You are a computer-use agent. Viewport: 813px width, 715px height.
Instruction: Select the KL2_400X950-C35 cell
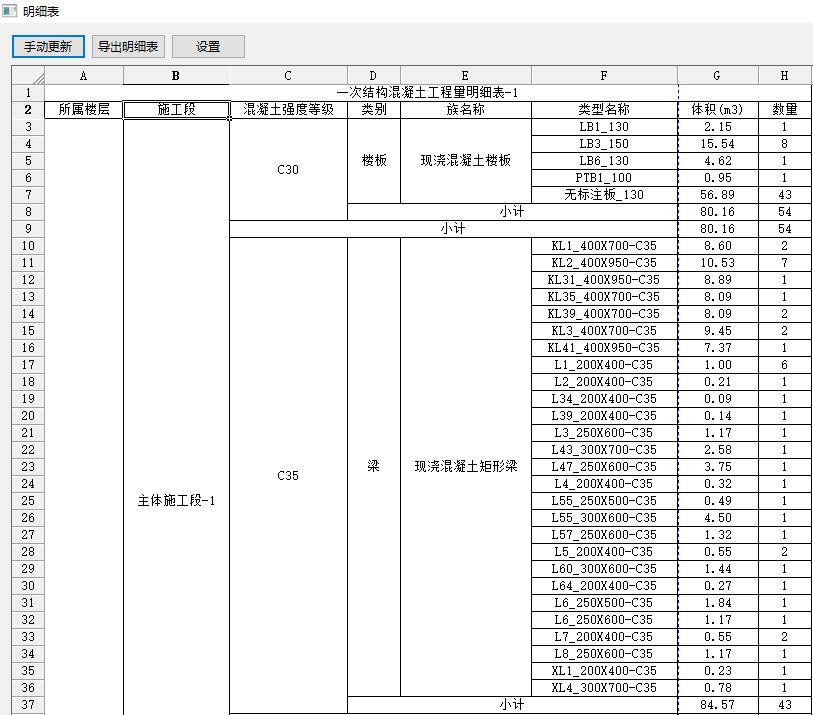(x=604, y=263)
